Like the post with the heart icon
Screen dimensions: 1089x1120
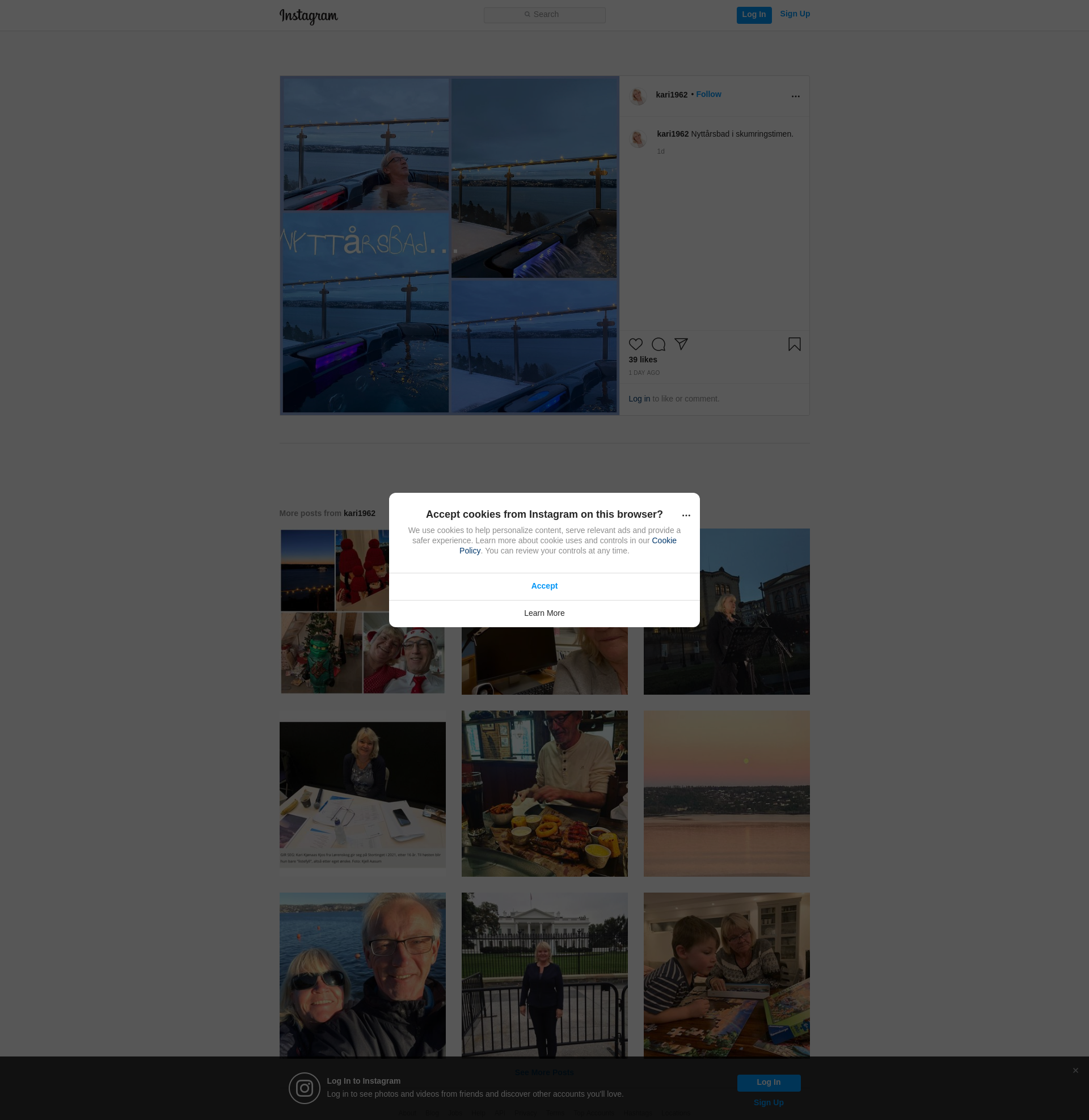pos(635,344)
